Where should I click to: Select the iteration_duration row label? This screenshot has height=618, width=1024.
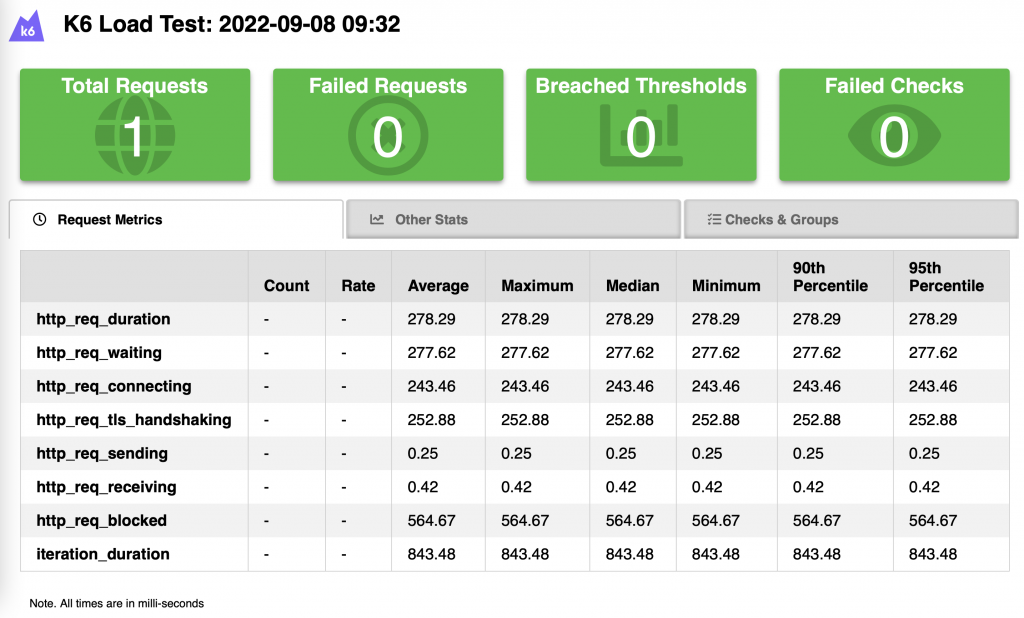(103, 554)
